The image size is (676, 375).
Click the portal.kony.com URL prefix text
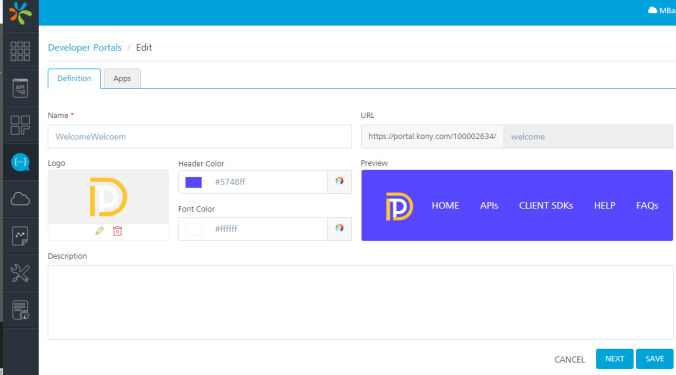(432, 136)
